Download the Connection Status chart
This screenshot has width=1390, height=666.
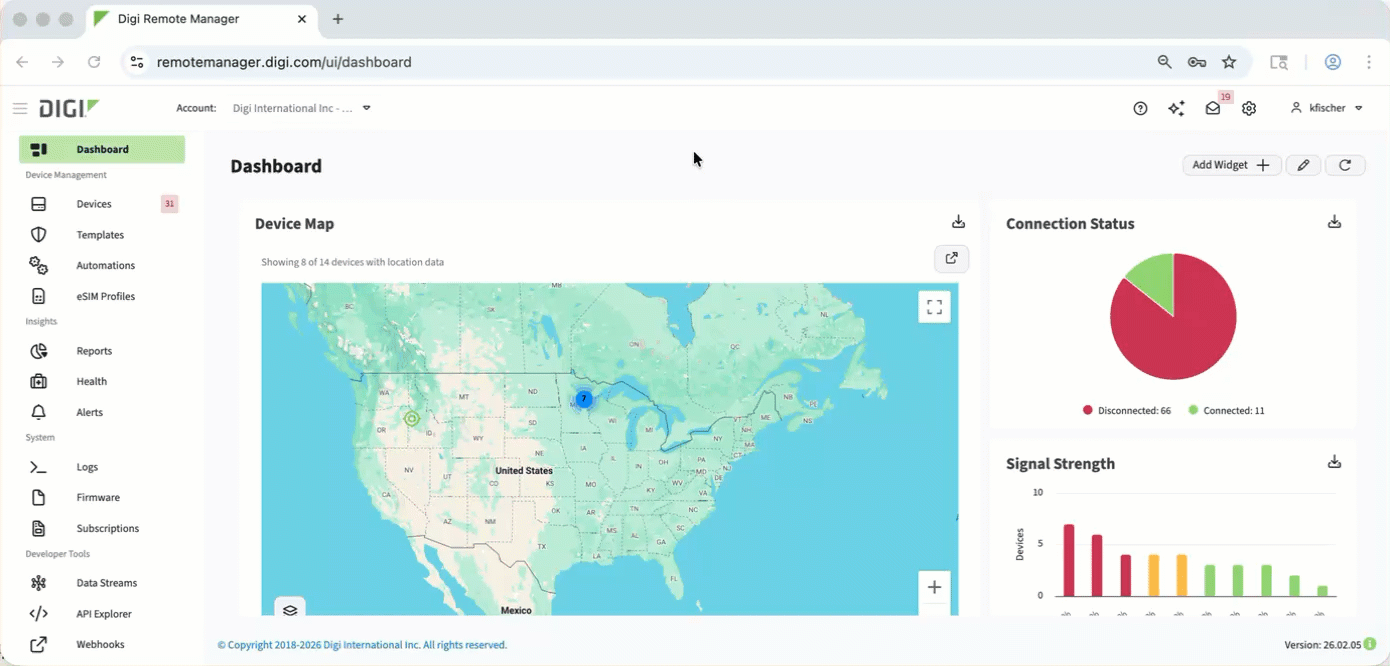point(1334,222)
